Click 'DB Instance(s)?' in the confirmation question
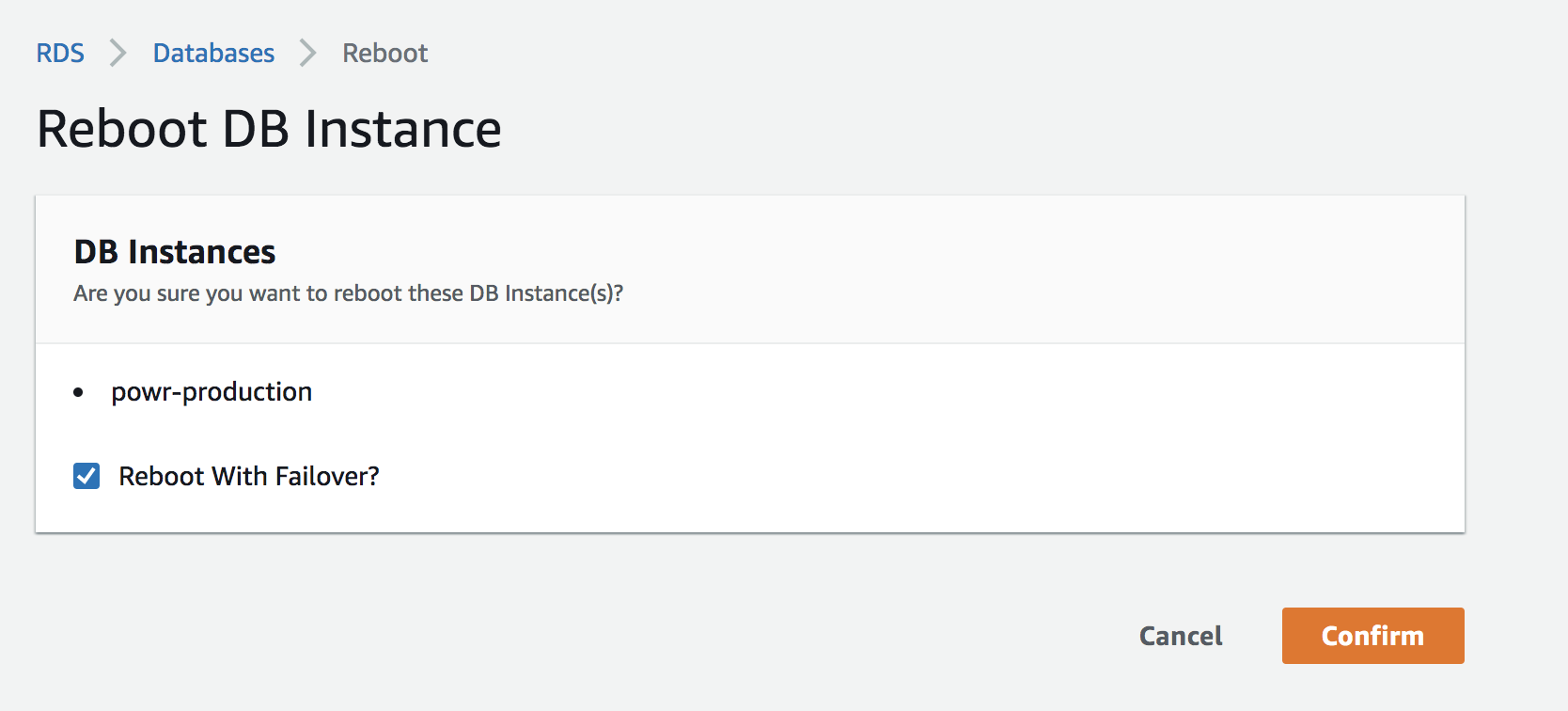This screenshot has height=711, width=1568. click(x=546, y=293)
